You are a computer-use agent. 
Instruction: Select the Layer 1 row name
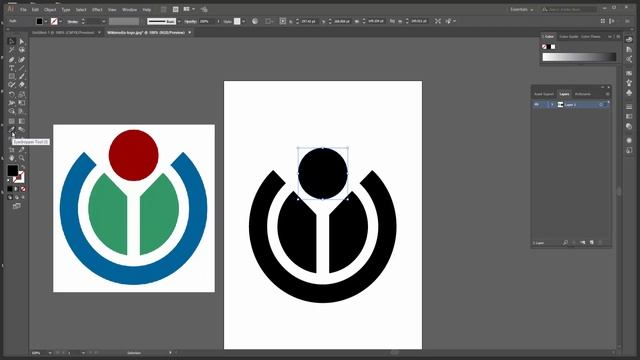tap(570, 105)
